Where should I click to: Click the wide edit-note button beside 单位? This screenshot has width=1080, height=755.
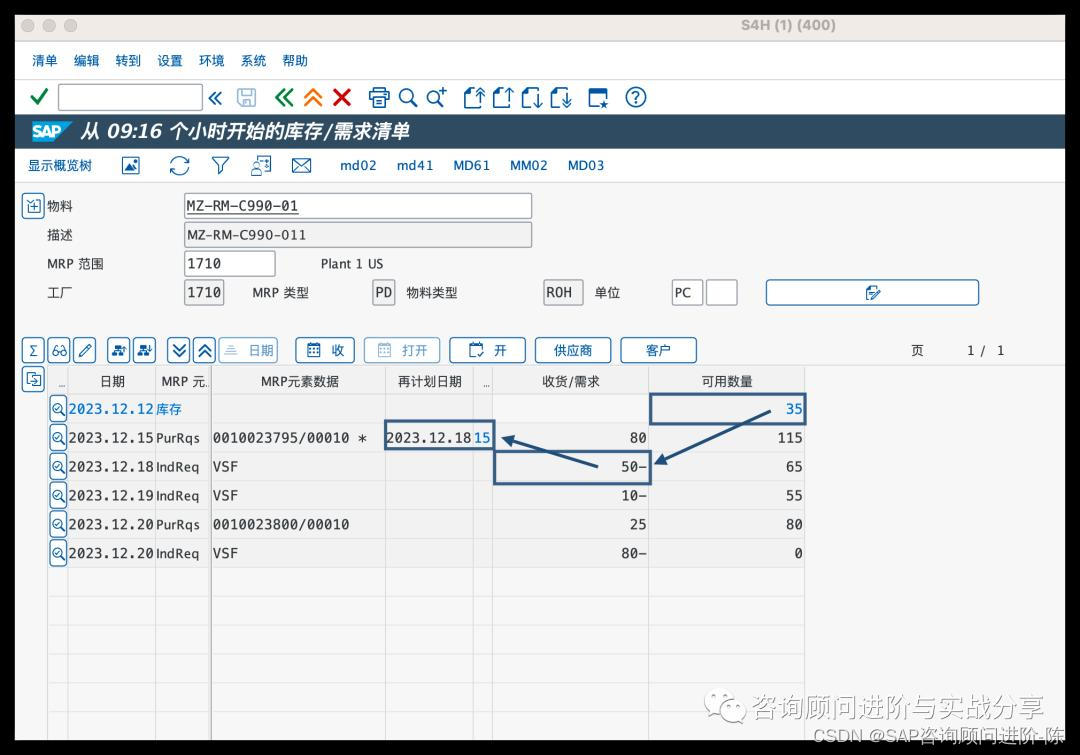click(x=872, y=293)
